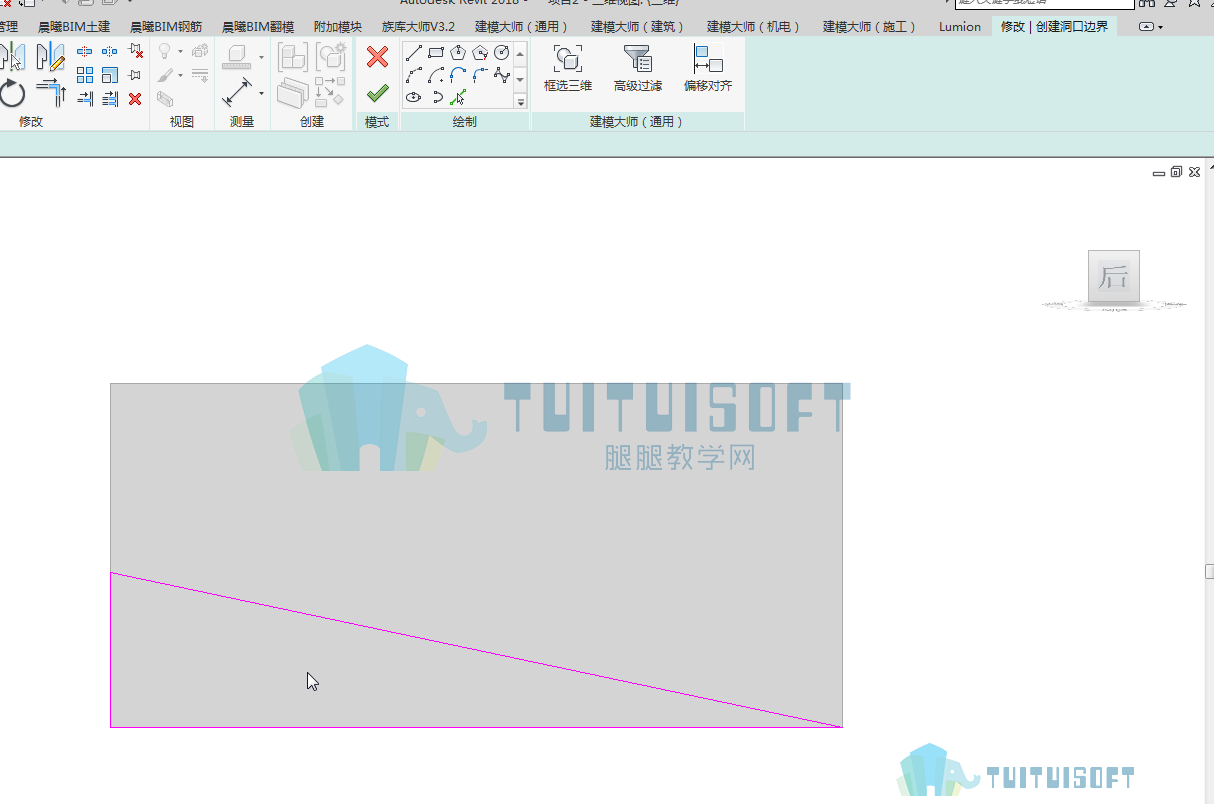1214x804 pixels.
Task: Click the Unpin tool icon
Action: coord(135,51)
